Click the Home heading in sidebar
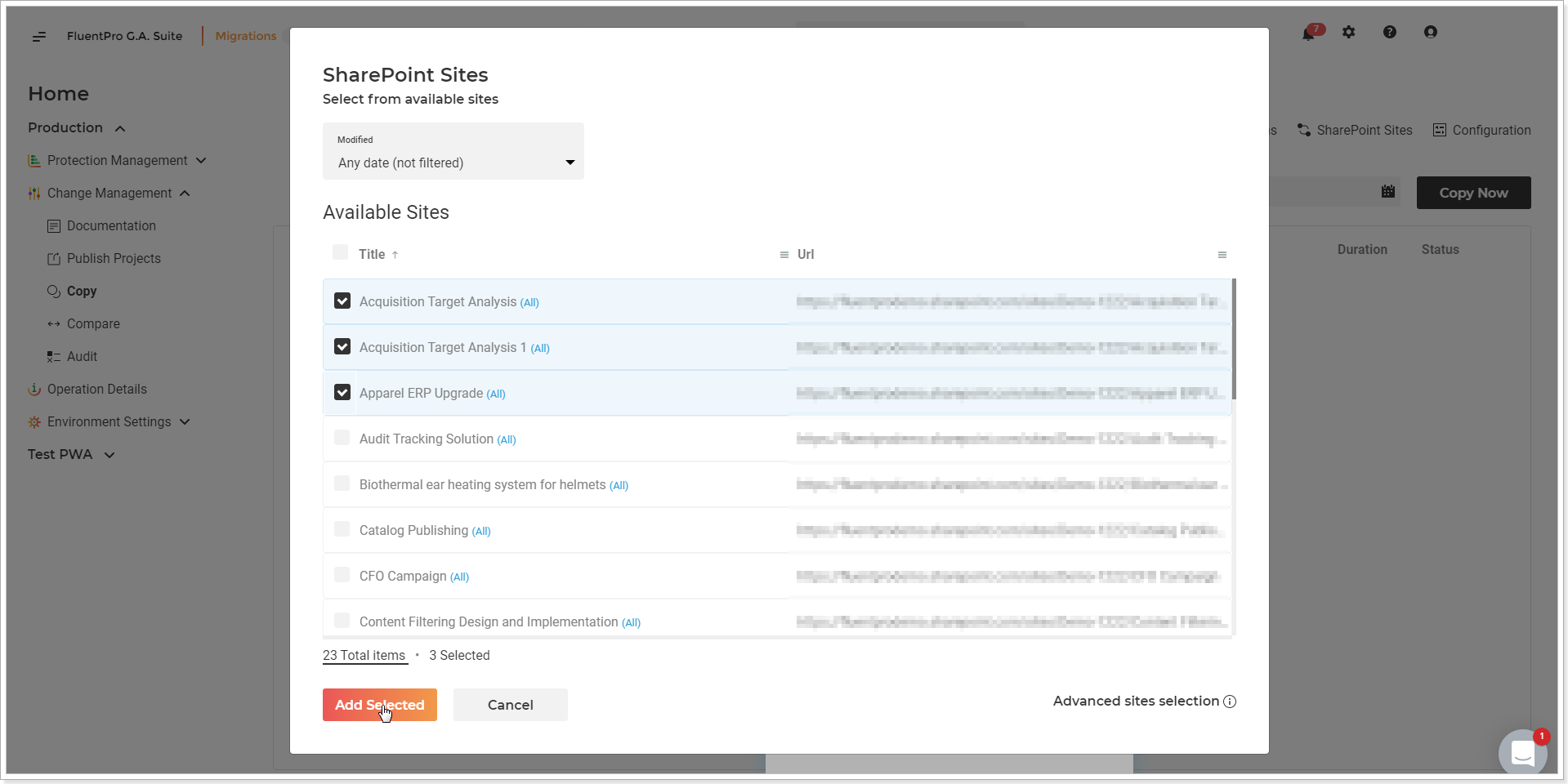 click(58, 94)
